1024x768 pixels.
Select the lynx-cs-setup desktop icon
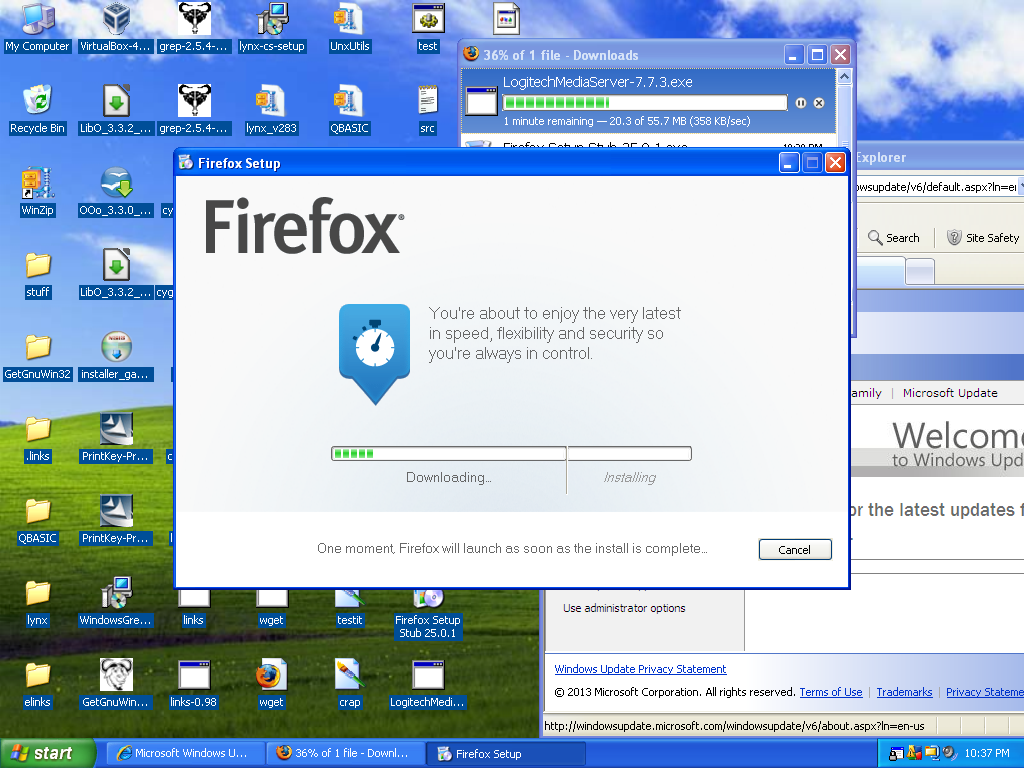pyautogui.click(x=272, y=27)
